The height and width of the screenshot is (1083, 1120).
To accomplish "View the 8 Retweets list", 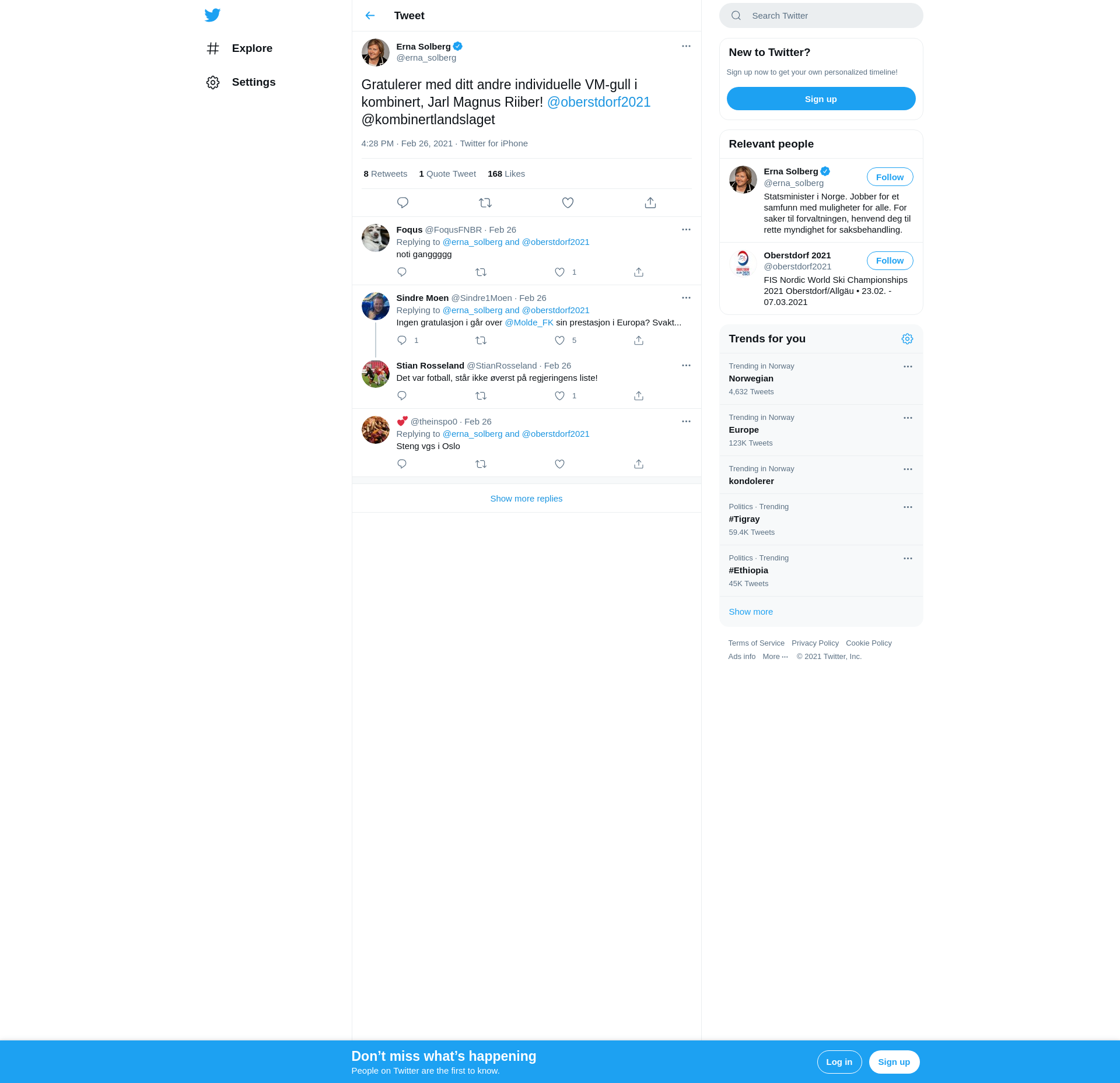I will (385, 174).
